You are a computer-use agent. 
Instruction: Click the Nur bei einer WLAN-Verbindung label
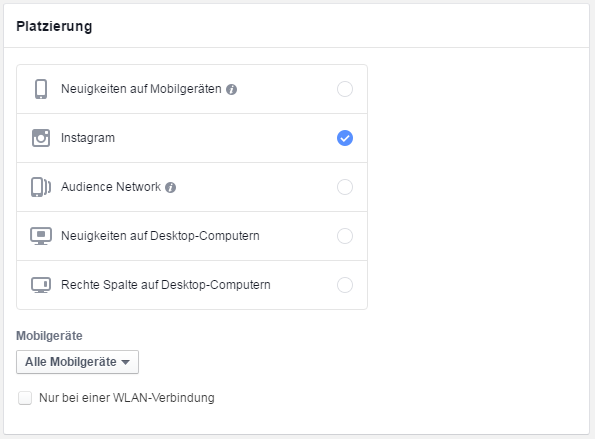click(x=127, y=398)
